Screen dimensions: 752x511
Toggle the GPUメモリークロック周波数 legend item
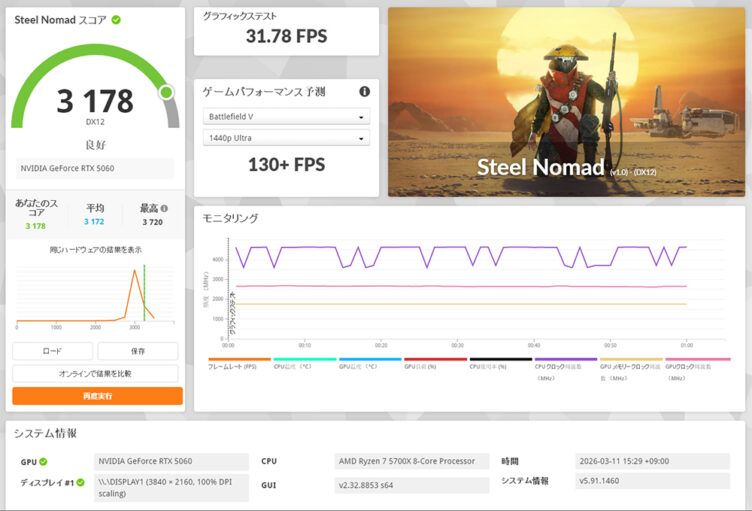pyautogui.click(x=631, y=369)
